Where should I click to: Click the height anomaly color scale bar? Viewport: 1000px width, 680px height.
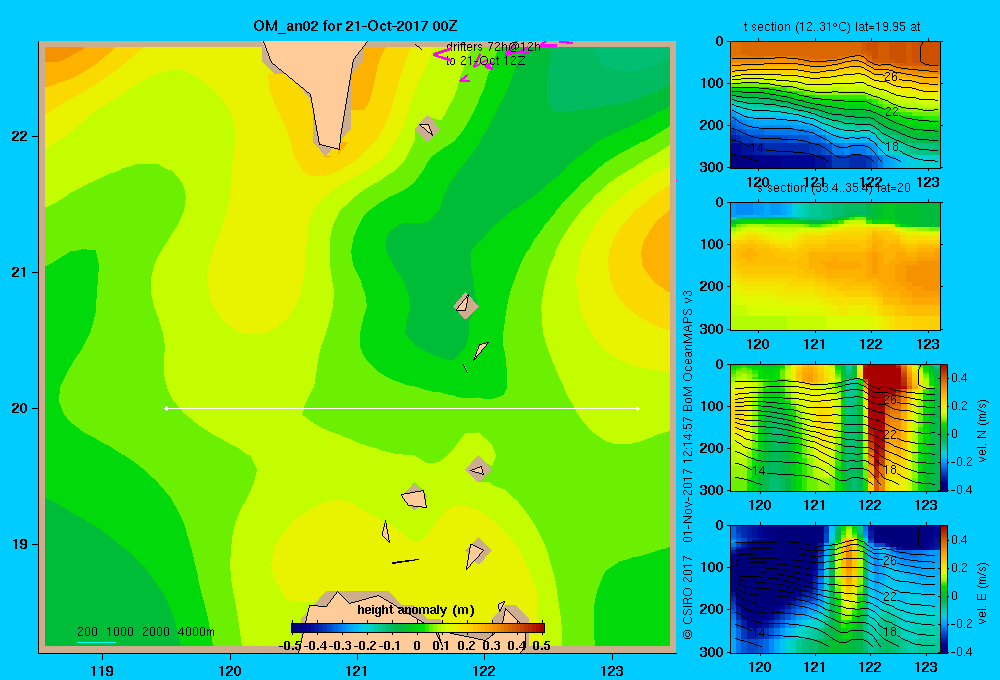[x=418, y=628]
